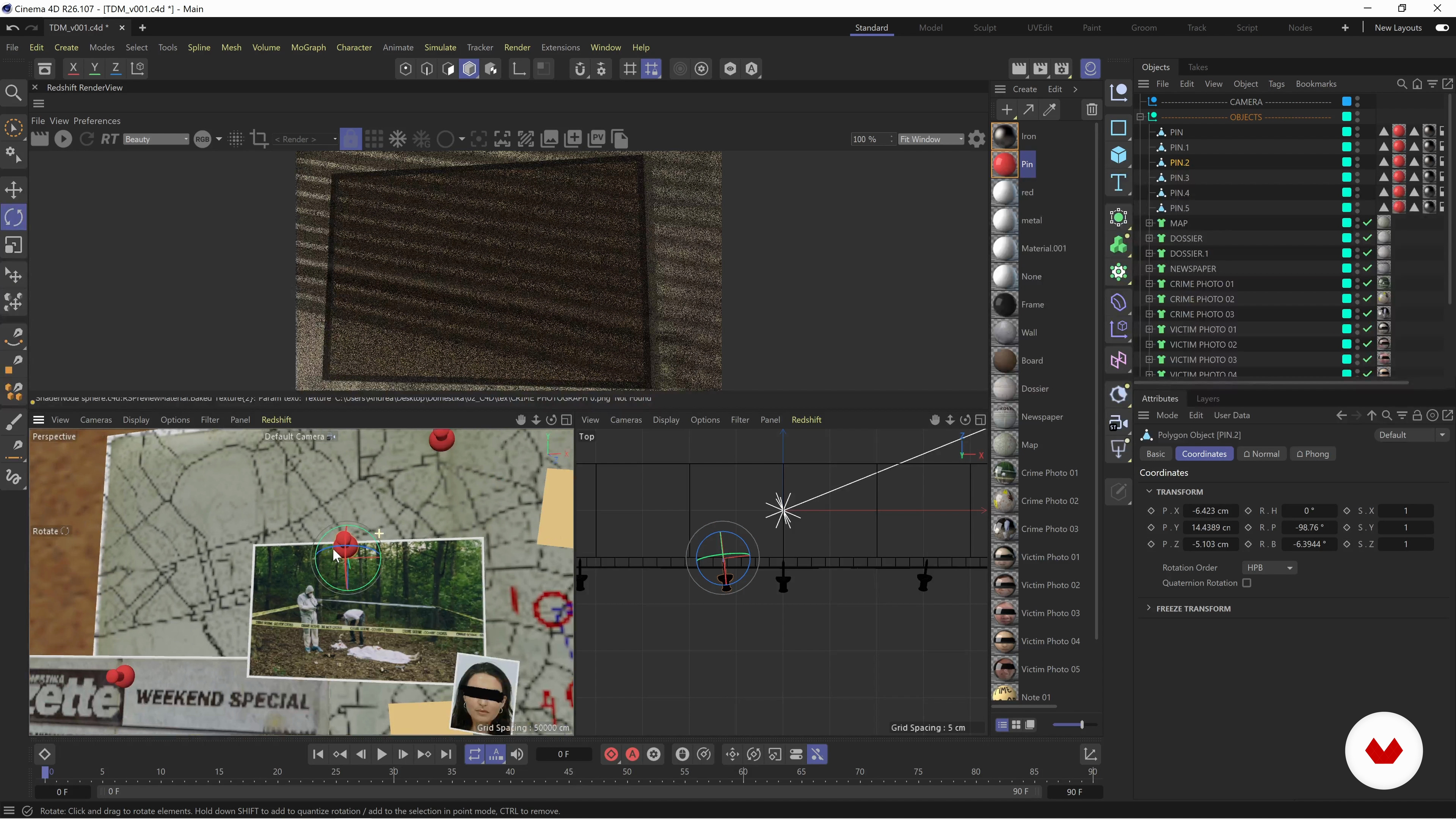Toggle Y axis lock
This screenshot has width=1456, height=819.
(94, 68)
